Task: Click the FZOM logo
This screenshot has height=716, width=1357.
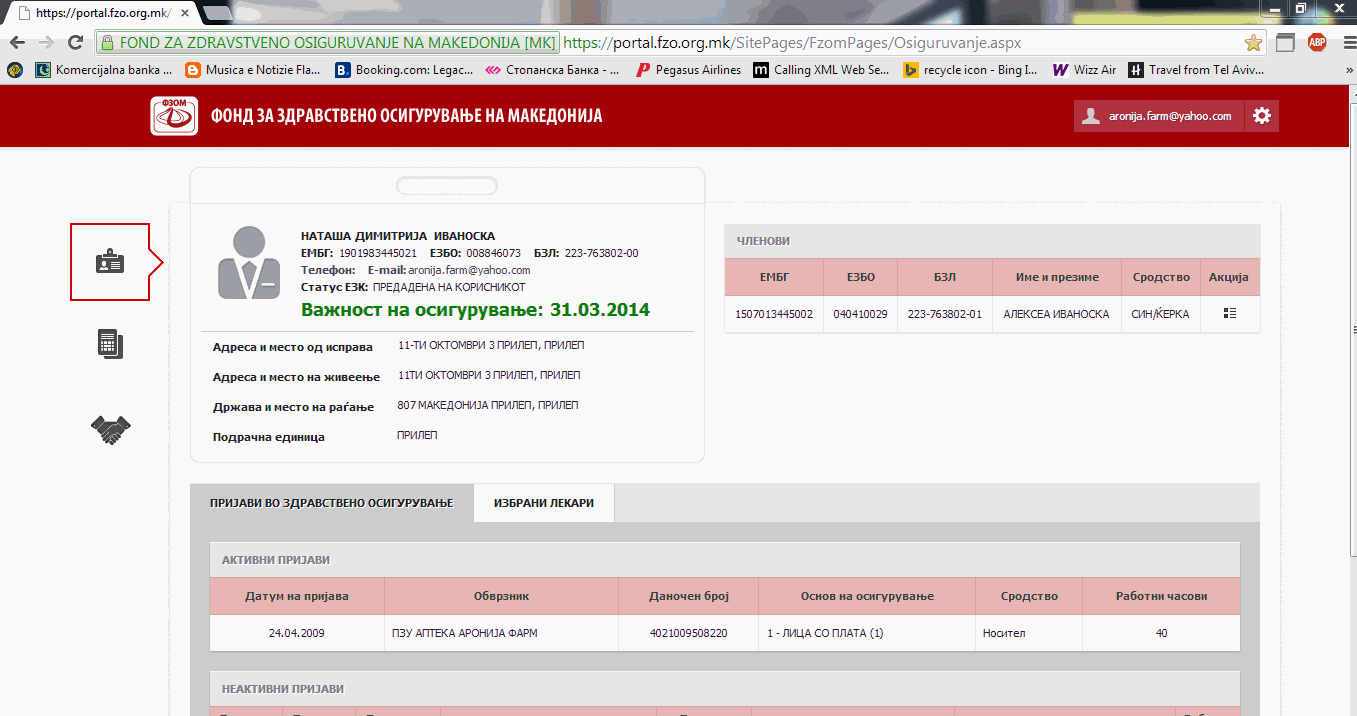Action: pyautogui.click(x=174, y=116)
